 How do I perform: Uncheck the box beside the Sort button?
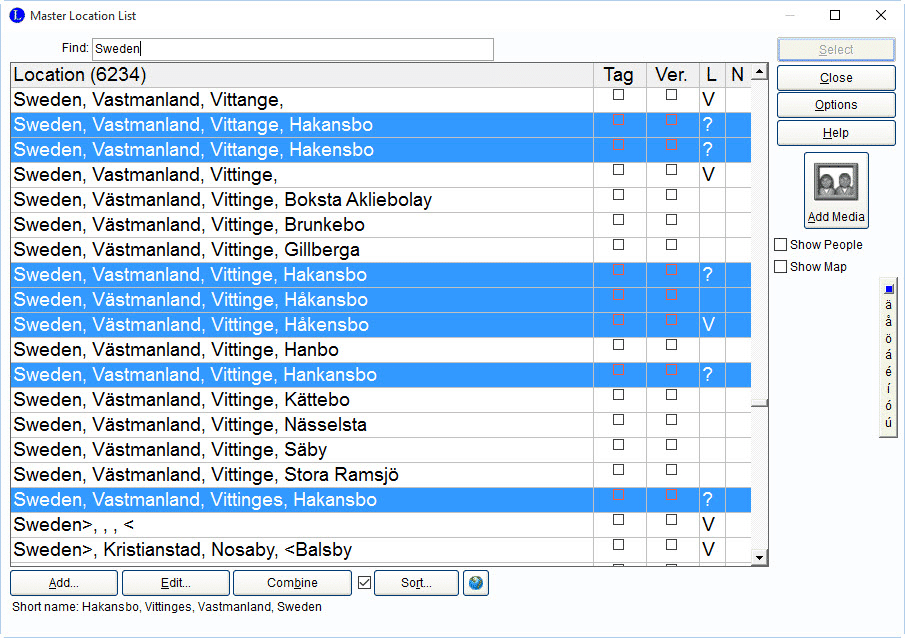[364, 583]
